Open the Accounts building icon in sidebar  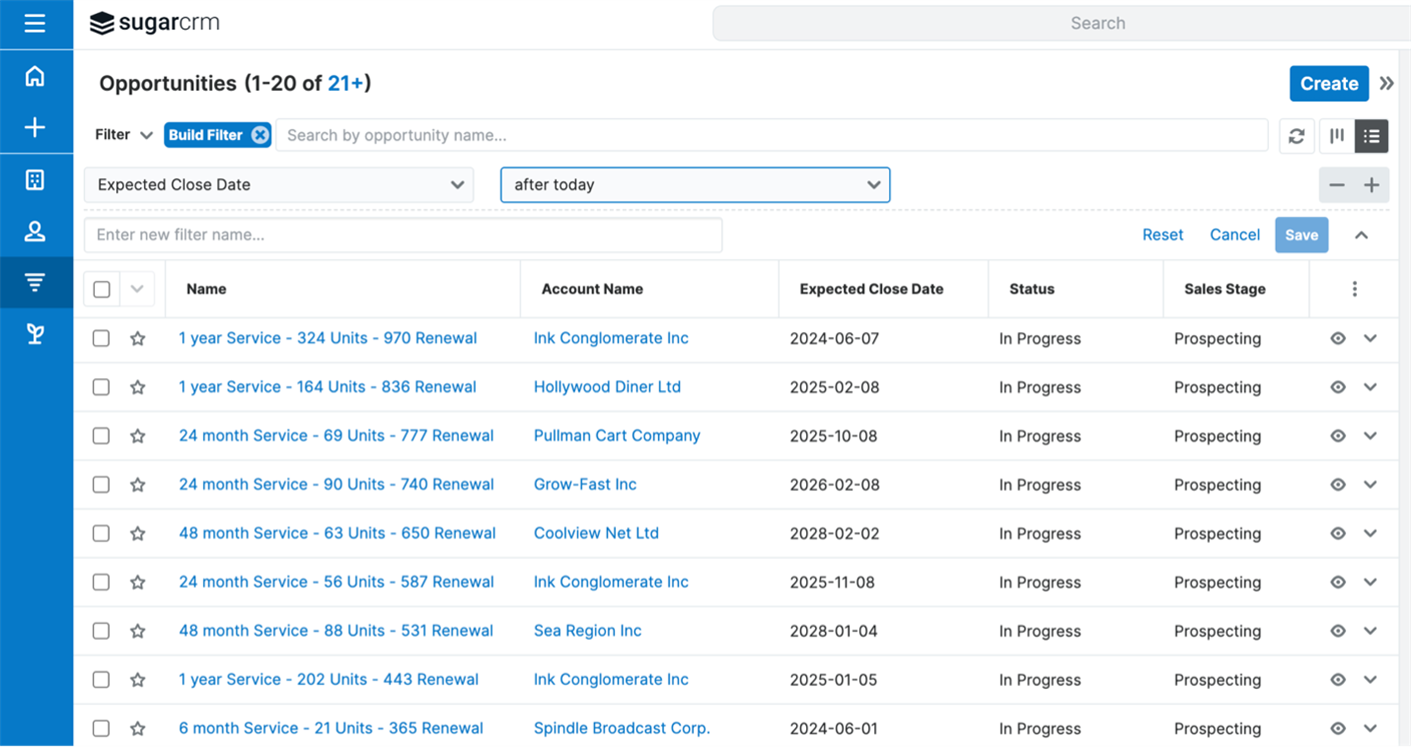point(35,180)
